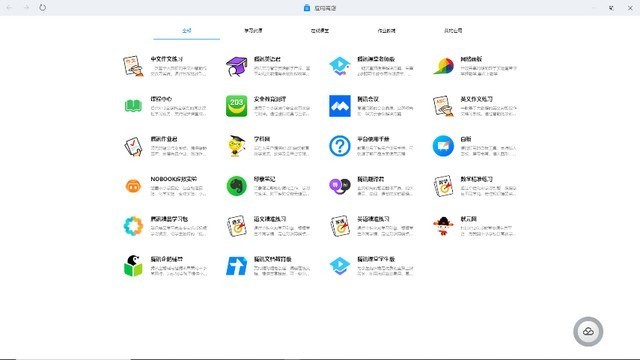The width and height of the screenshot is (640, 360).
Task: Open the blue document-arrow 腾讯文档 icon
Action: click(x=236, y=266)
